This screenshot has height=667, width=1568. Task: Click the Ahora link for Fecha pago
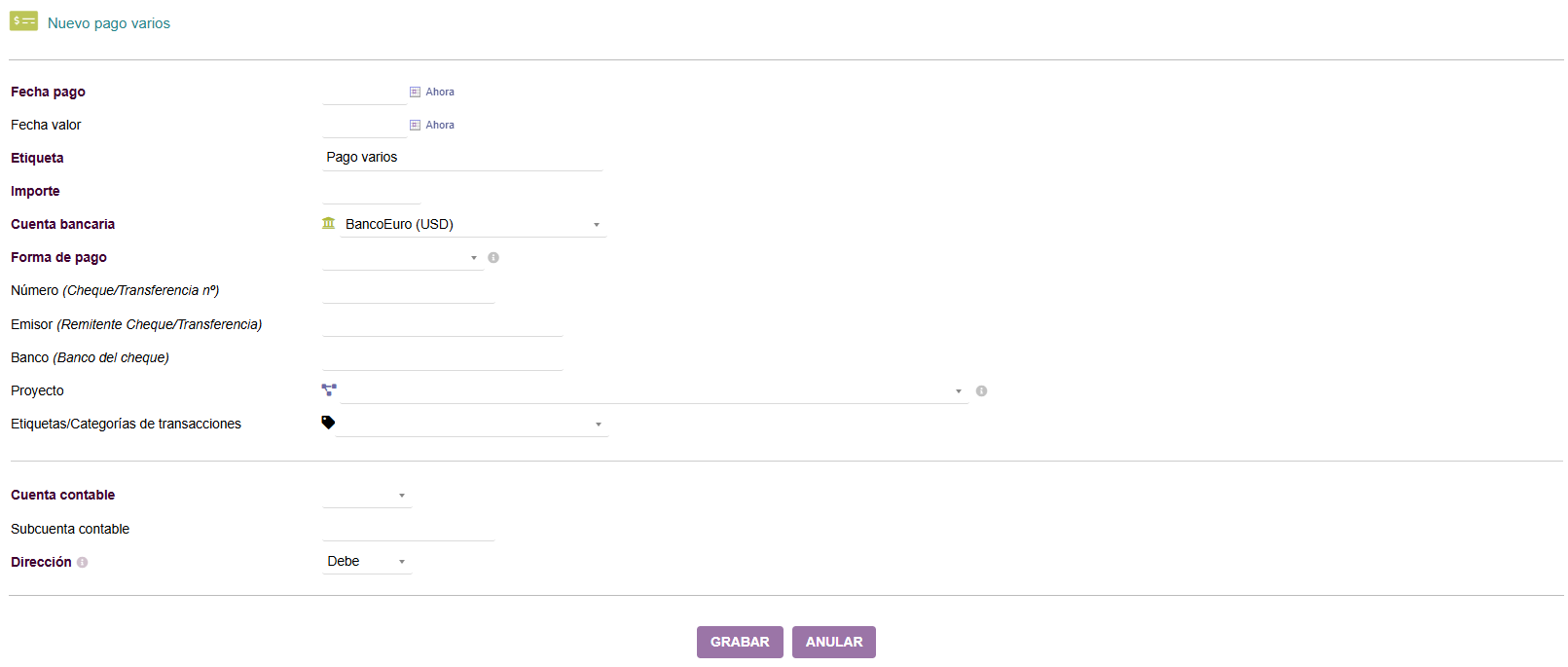pos(440,92)
